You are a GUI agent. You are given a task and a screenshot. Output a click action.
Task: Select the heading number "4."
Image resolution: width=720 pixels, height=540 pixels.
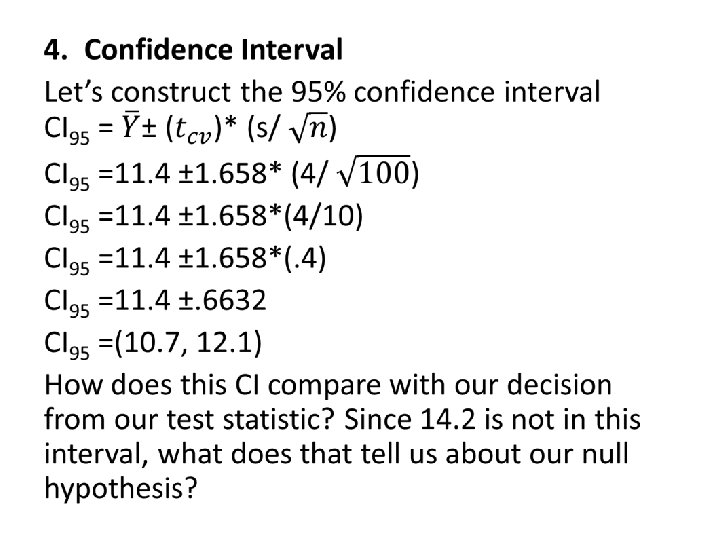pos(56,50)
